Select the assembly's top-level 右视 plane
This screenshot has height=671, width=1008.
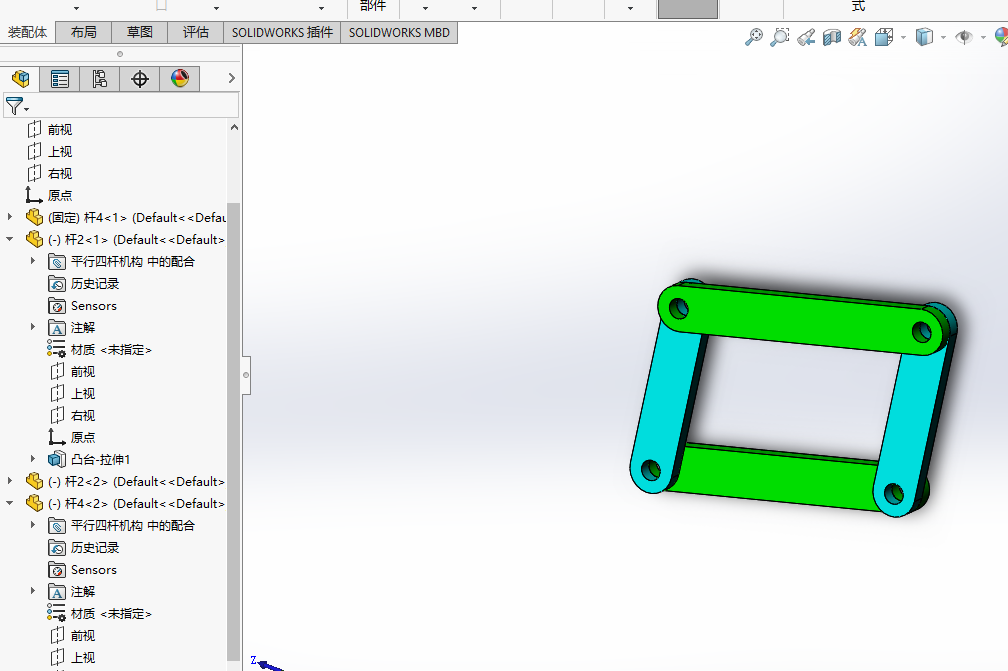click(x=60, y=174)
